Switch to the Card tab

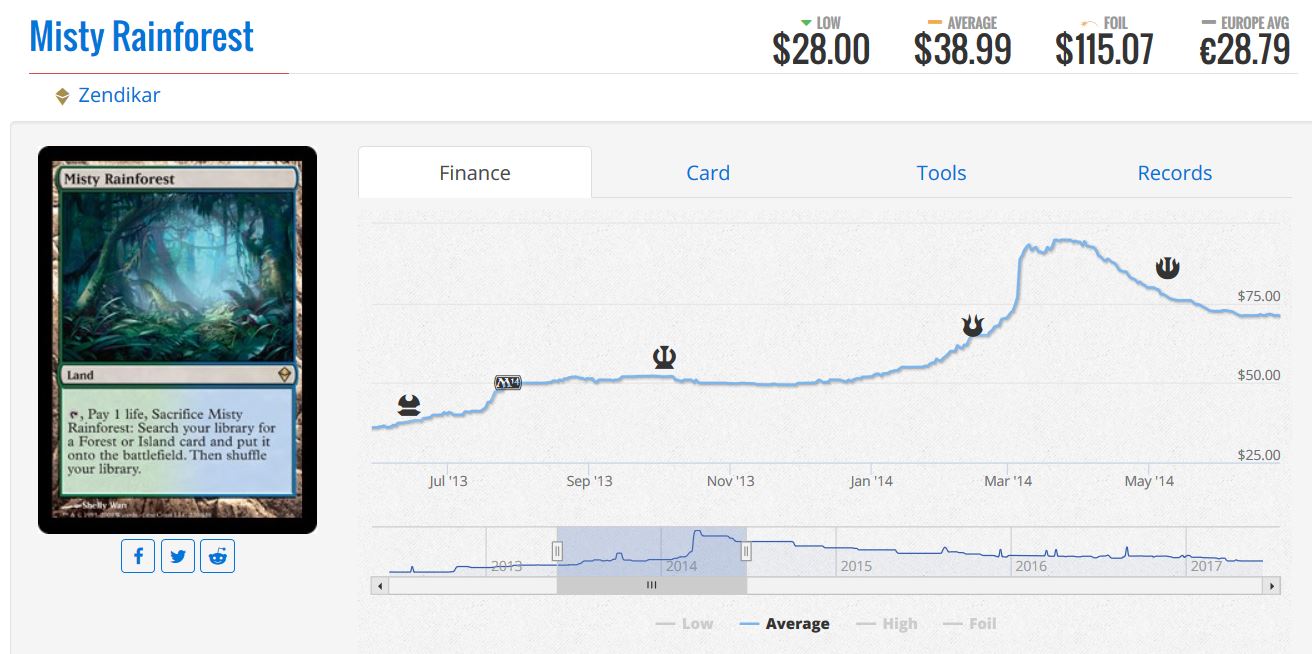[x=708, y=173]
